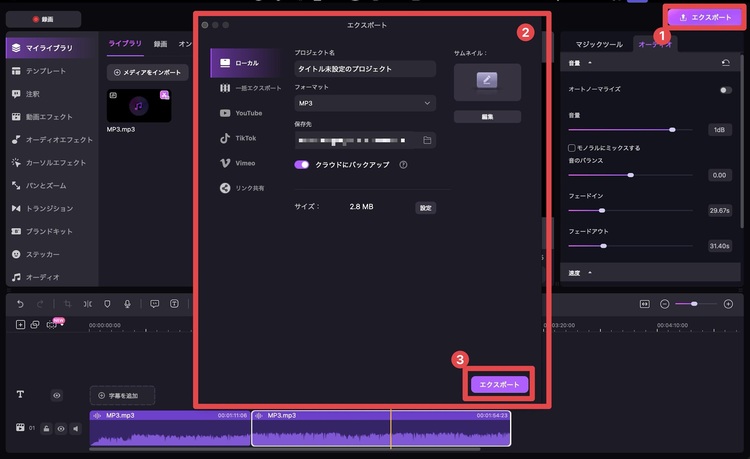Adjust the fade in slider
The width and height of the screenshot is (750, 459).
tap(602, 210)
